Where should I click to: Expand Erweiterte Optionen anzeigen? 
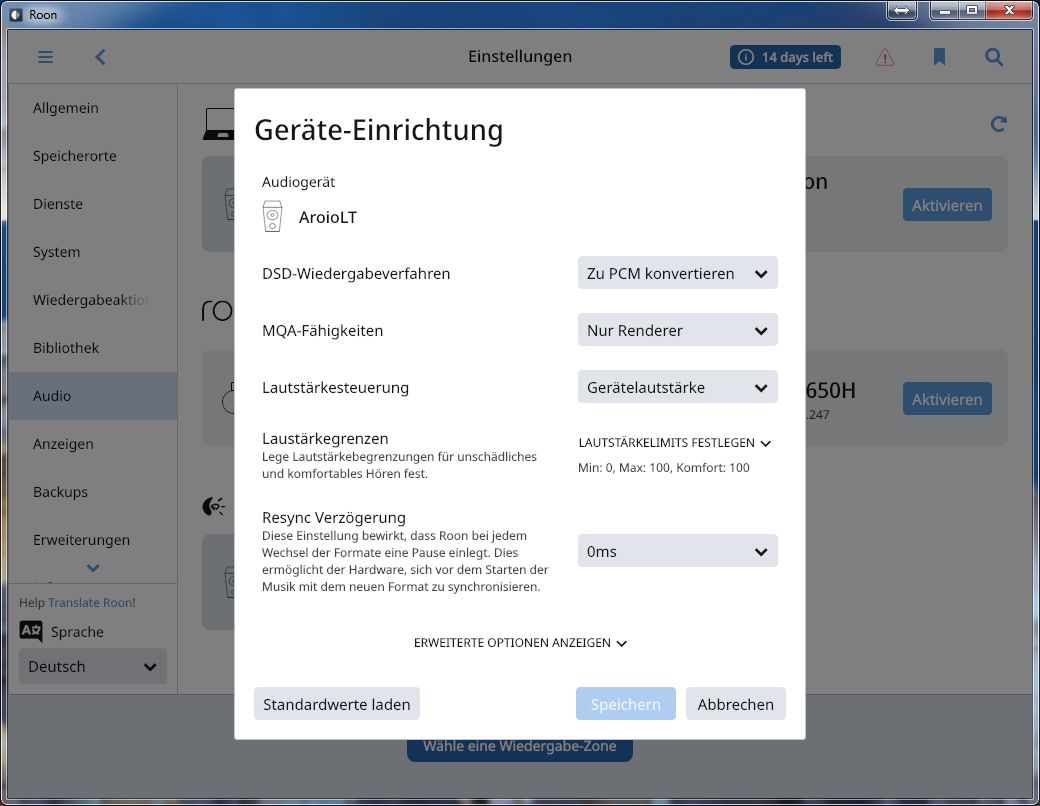click(520, 643)
